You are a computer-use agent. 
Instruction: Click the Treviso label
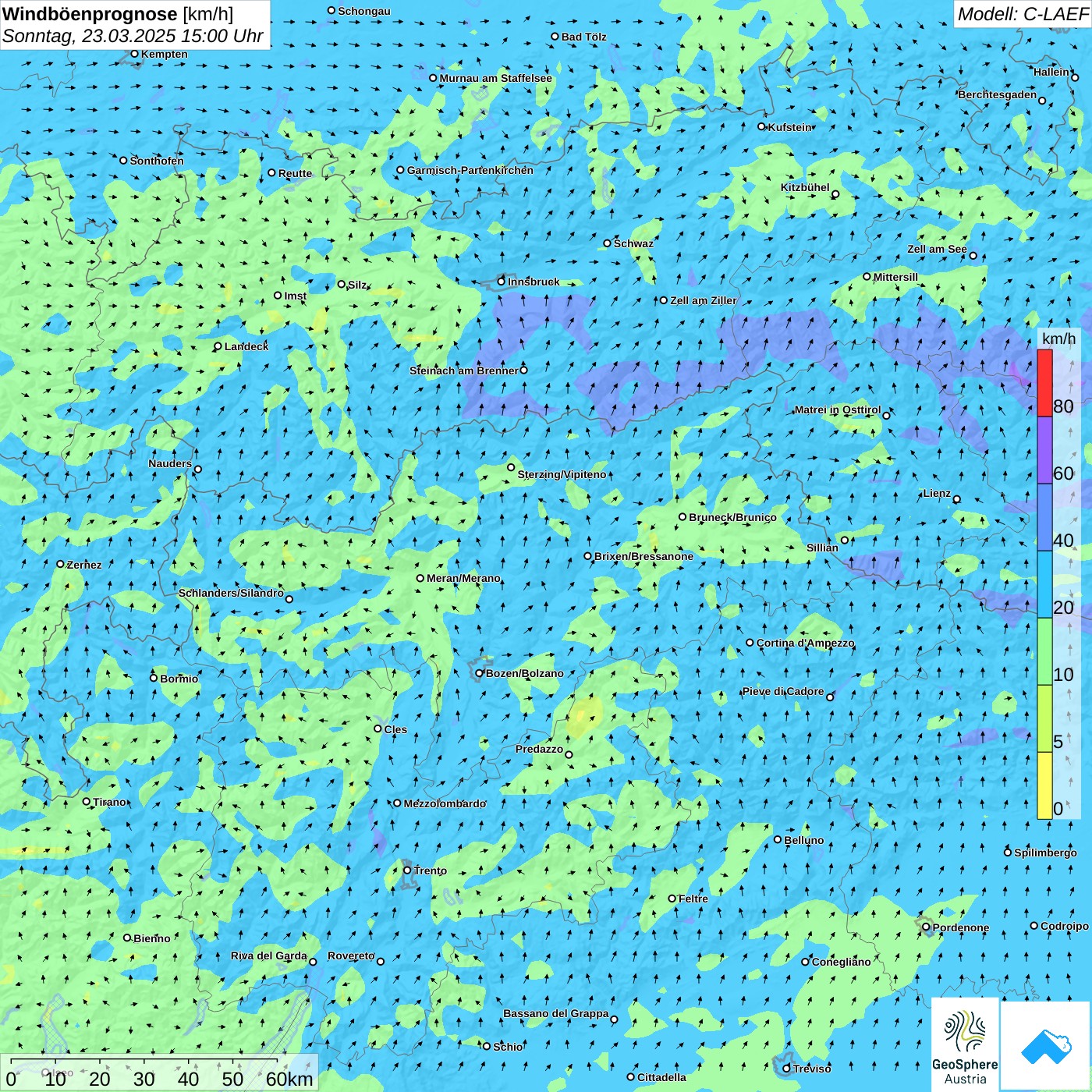811,1069
